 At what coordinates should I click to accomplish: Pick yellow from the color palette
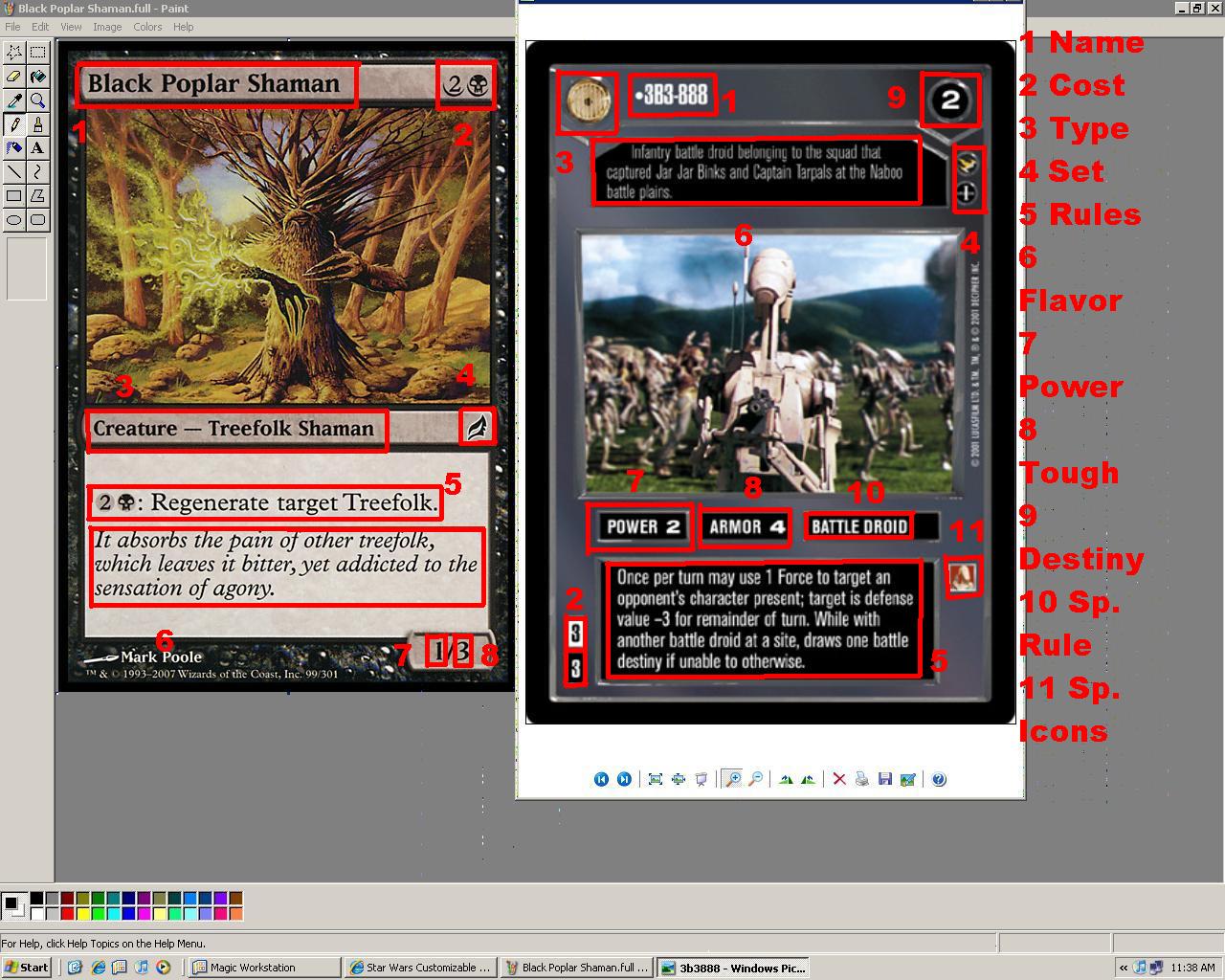82,913
